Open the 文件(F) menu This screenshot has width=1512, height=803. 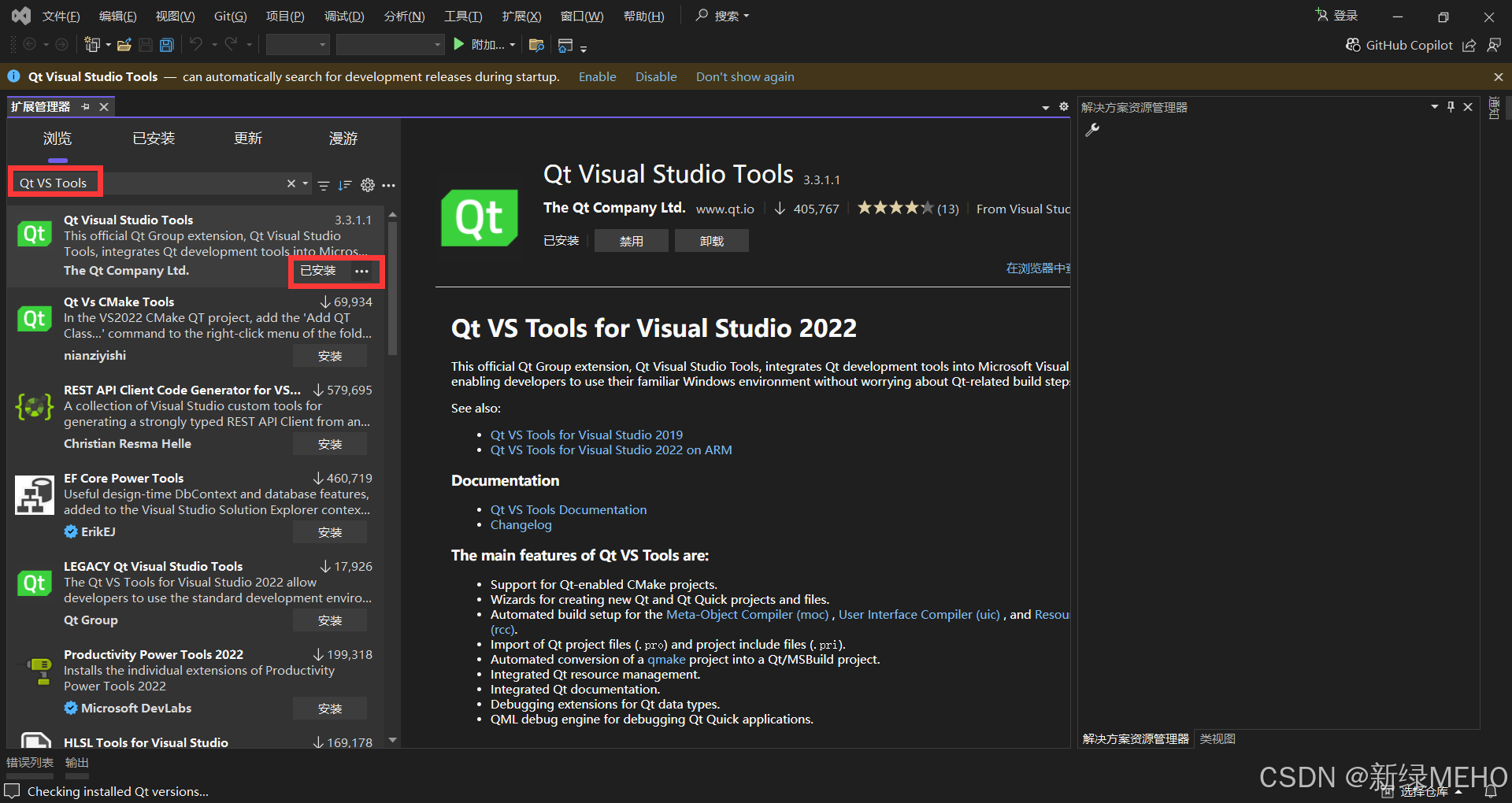61,16
